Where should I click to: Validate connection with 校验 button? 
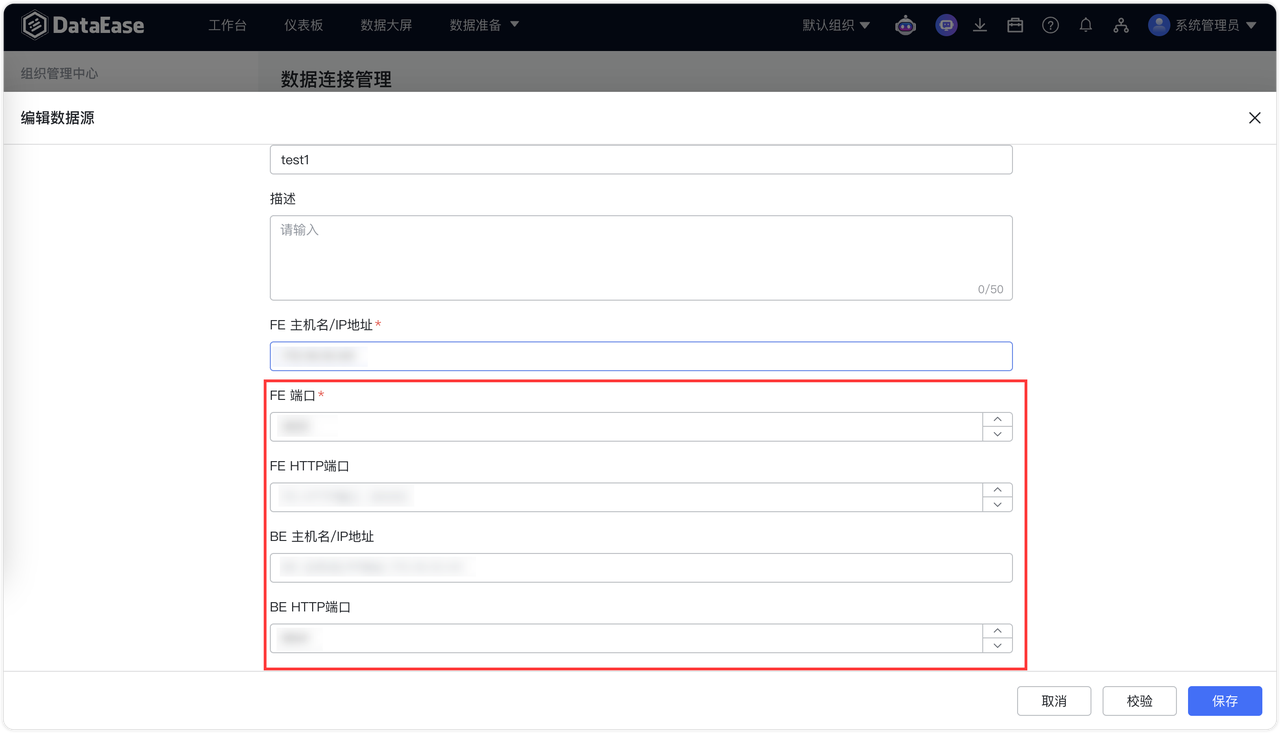[1139, 700]
